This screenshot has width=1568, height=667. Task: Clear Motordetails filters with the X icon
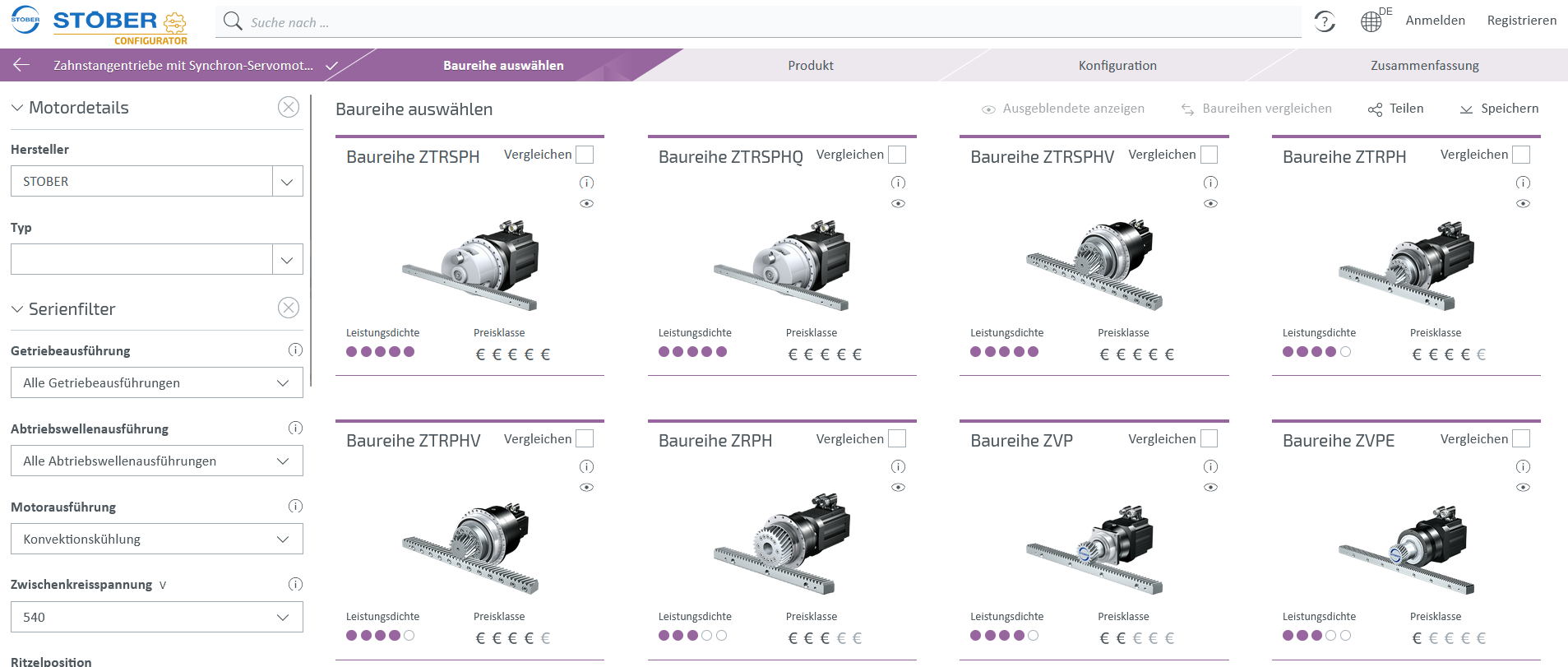pyautogui.click(x=288, y=107)
